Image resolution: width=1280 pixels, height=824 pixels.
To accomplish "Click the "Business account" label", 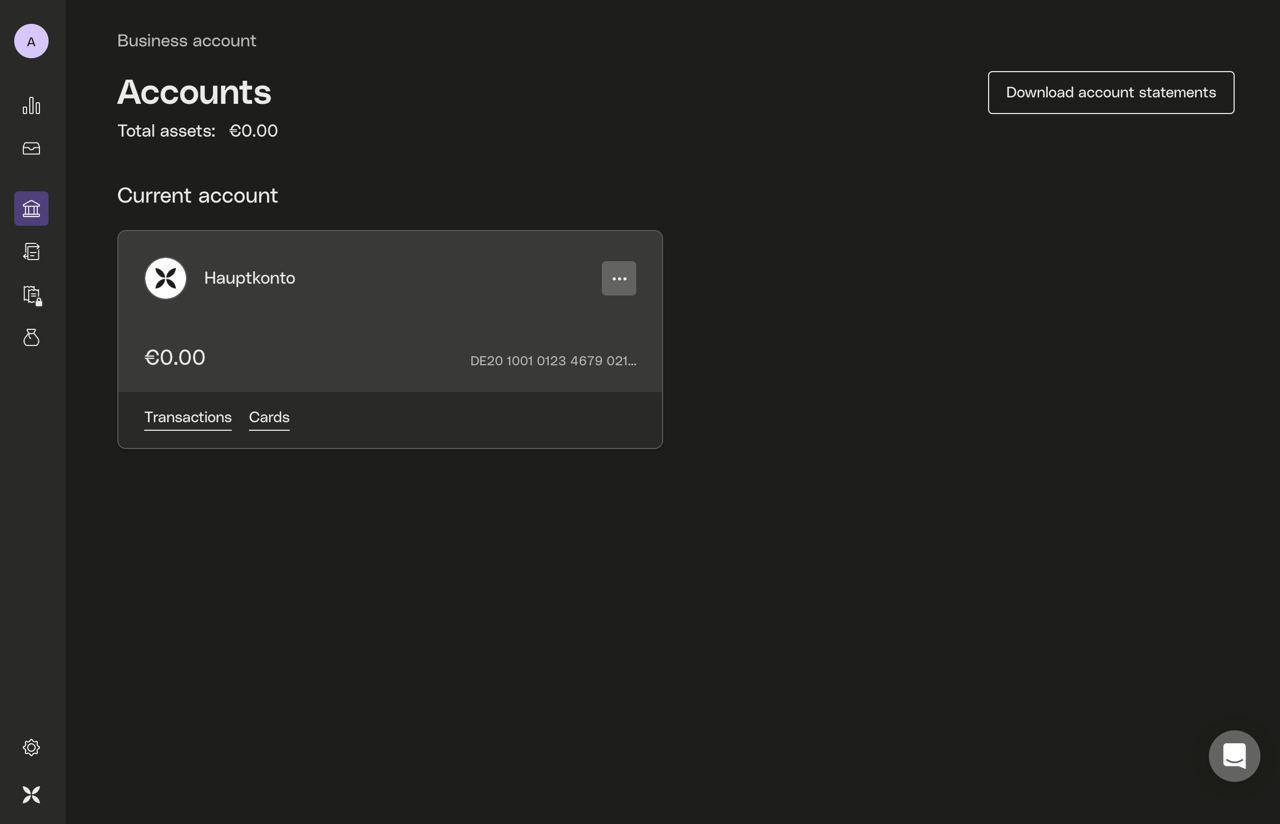I will click(x=187, y=41).
